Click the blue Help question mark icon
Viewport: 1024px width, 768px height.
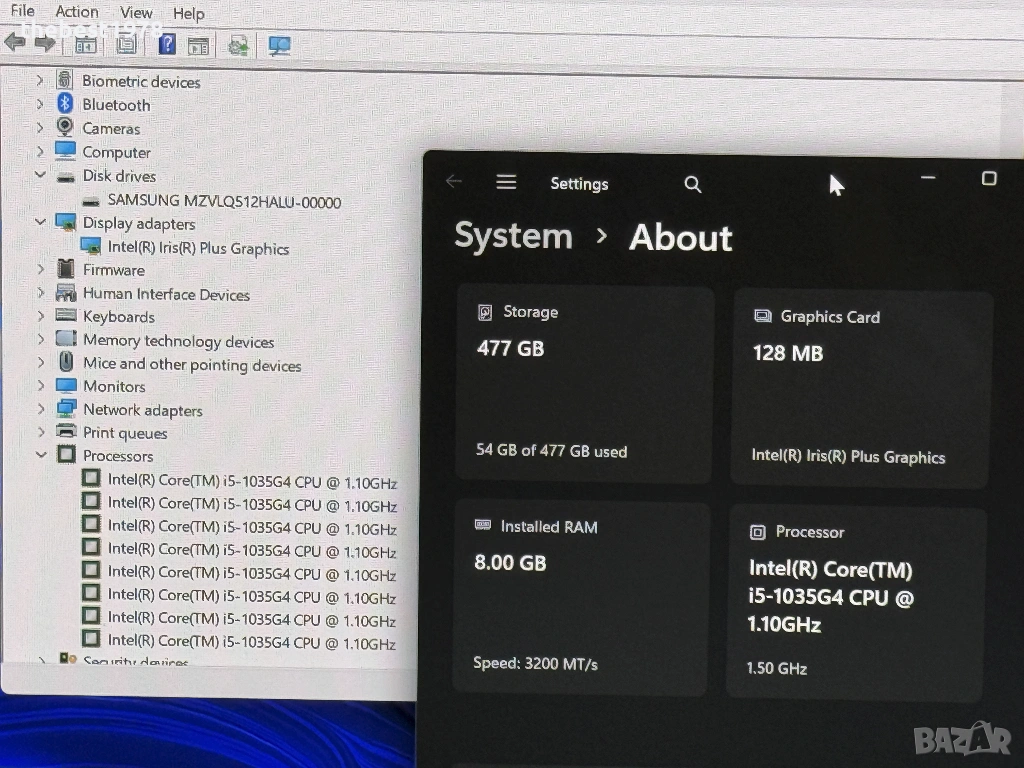point(167,44)
